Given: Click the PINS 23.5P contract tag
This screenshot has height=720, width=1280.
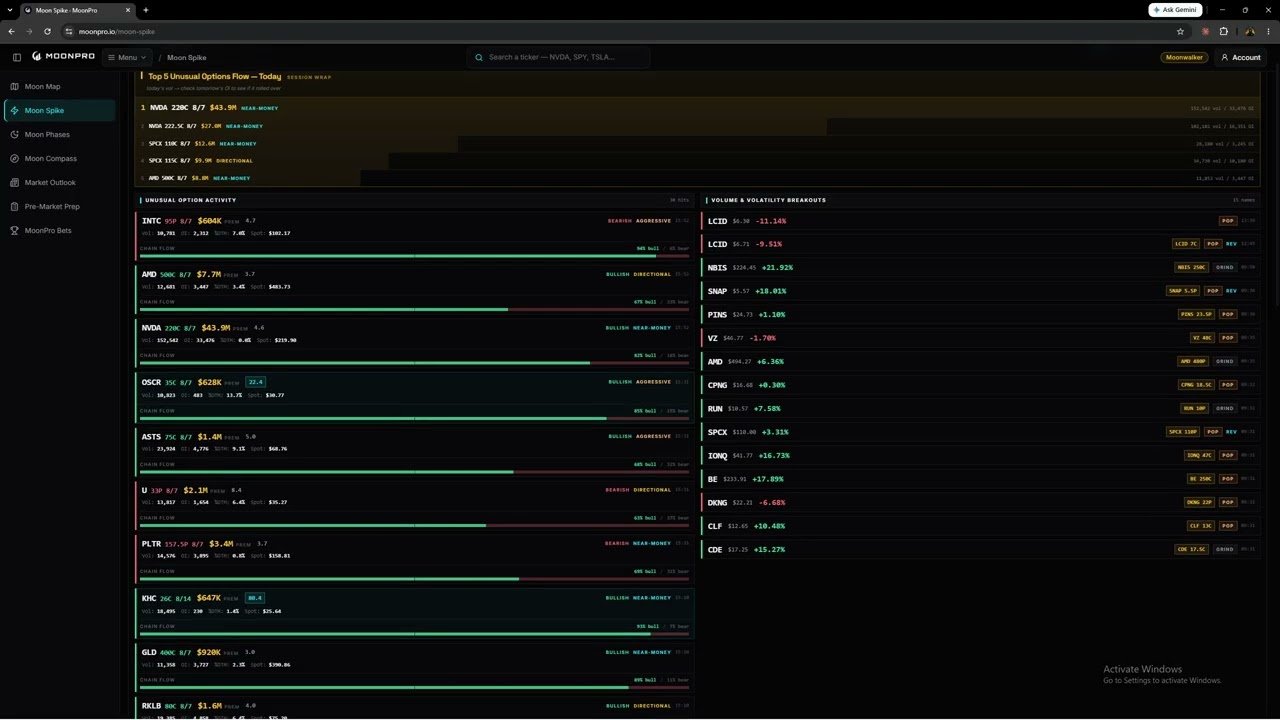Looking at the screenshot, I should (x=1195, y=315).
